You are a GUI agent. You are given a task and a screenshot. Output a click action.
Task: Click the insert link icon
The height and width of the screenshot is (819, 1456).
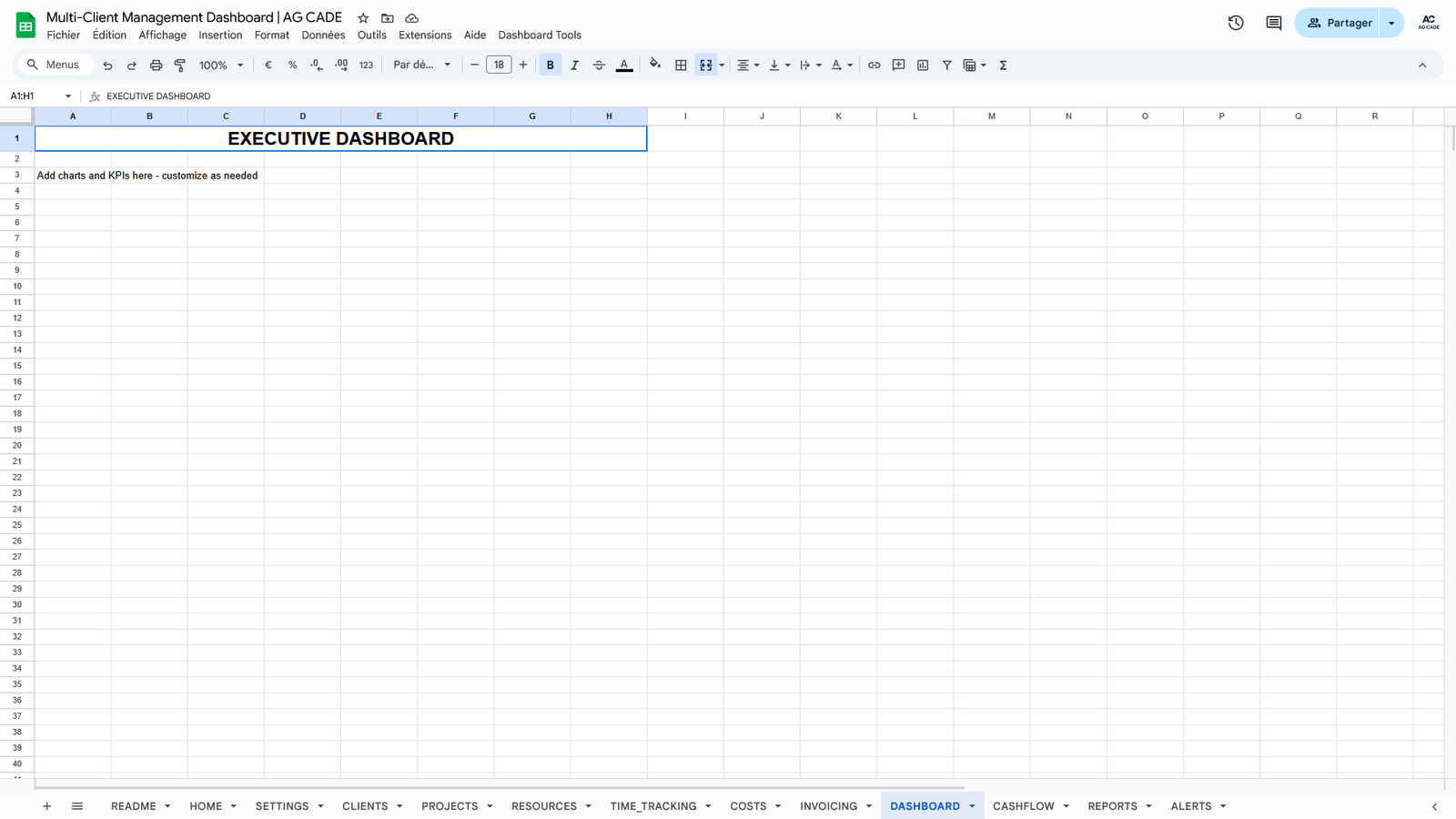[874, 66]
